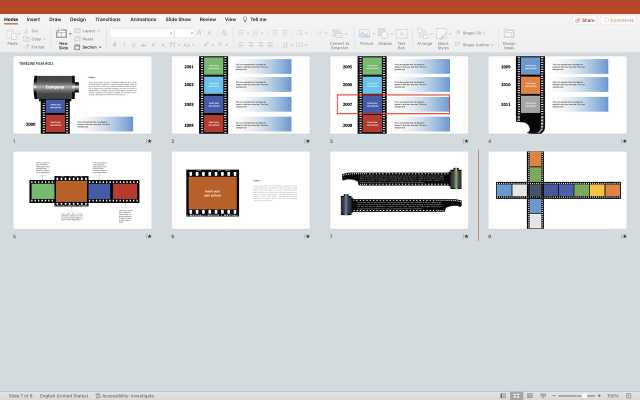This screenshot has width=640, height=400.
Task: Switch to Normal view in status bar
Action: click(x=503, y=395)
